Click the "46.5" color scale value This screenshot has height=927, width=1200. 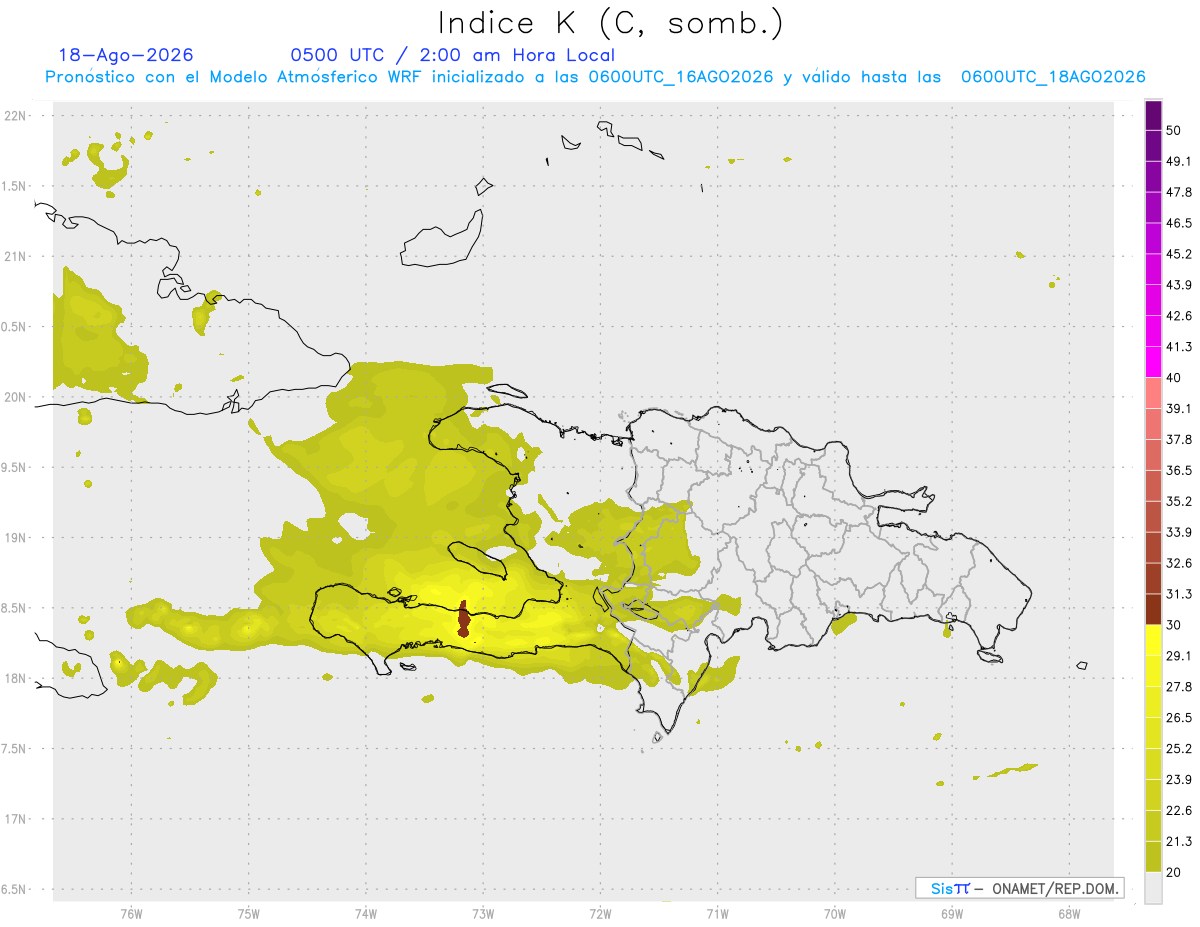(1179, 223)
